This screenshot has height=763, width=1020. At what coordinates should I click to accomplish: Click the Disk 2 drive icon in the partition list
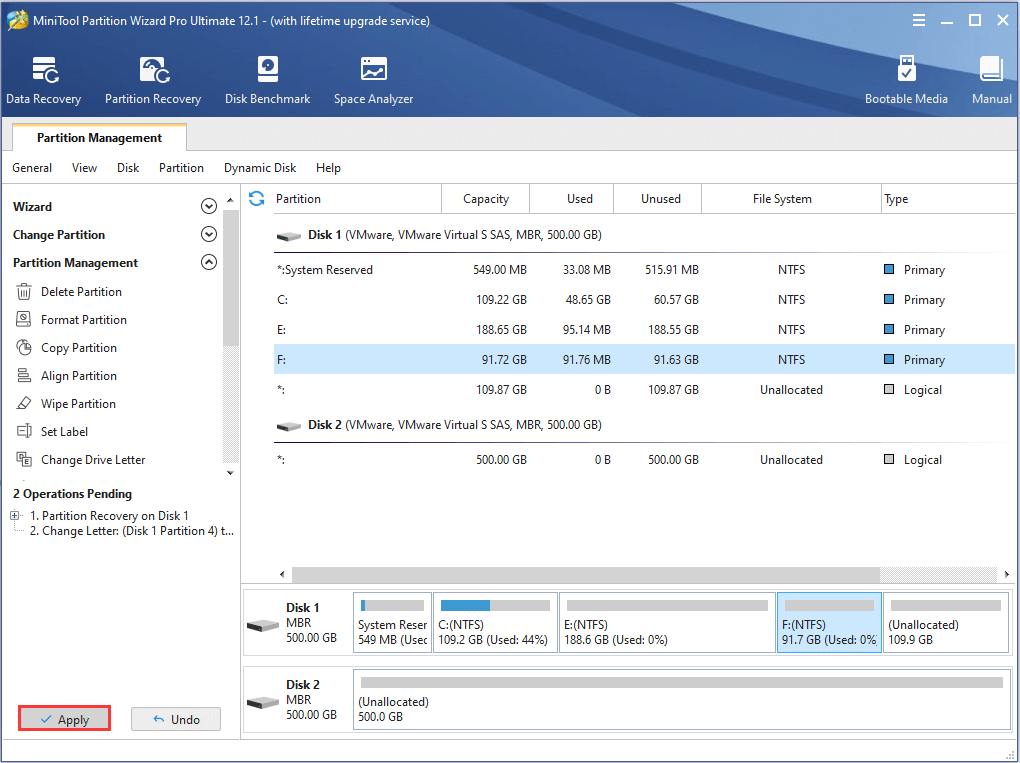click(x=289, y=425)
